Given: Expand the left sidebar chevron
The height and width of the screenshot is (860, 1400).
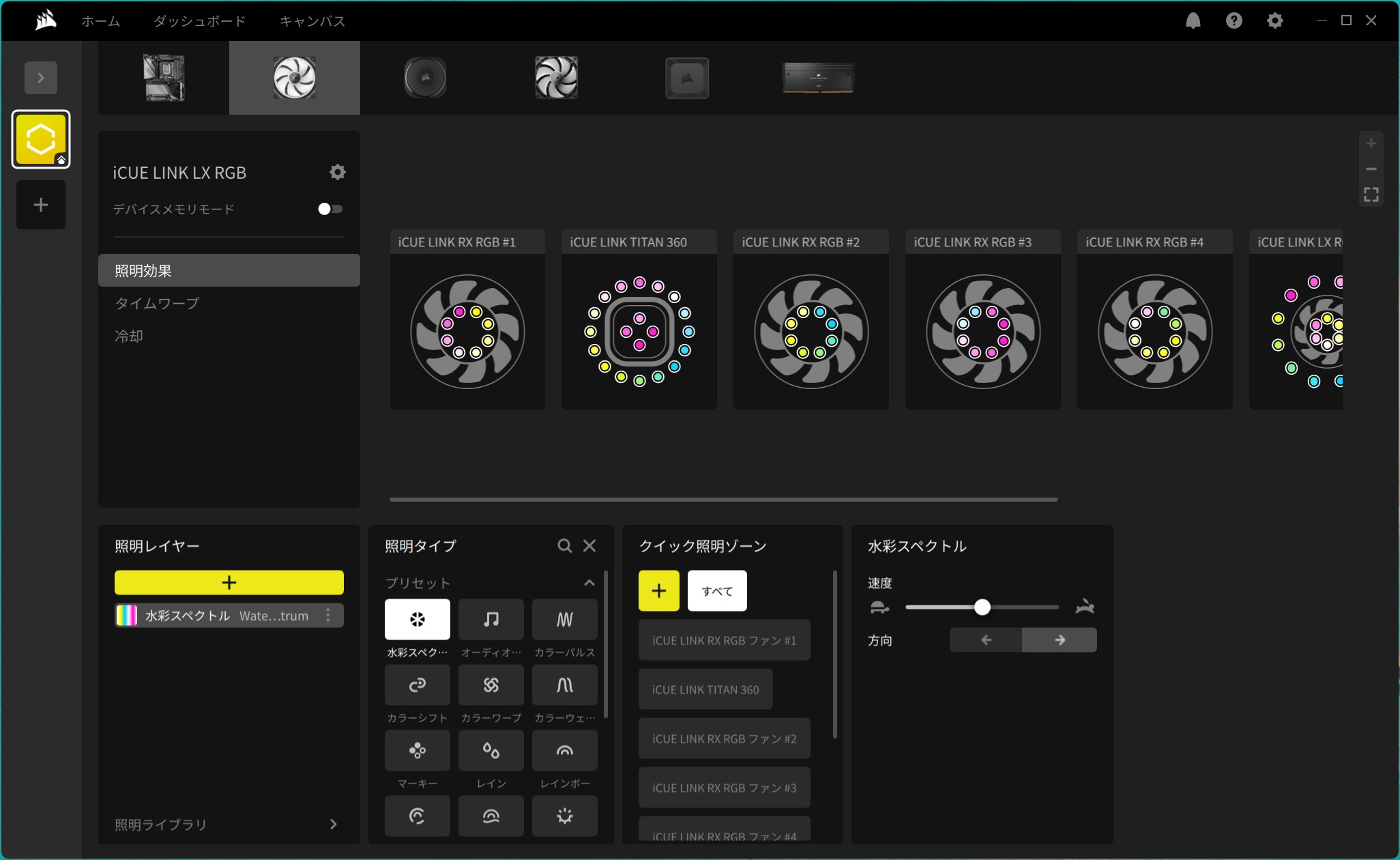Looking at the screenshot, I should tap(41, 78).
